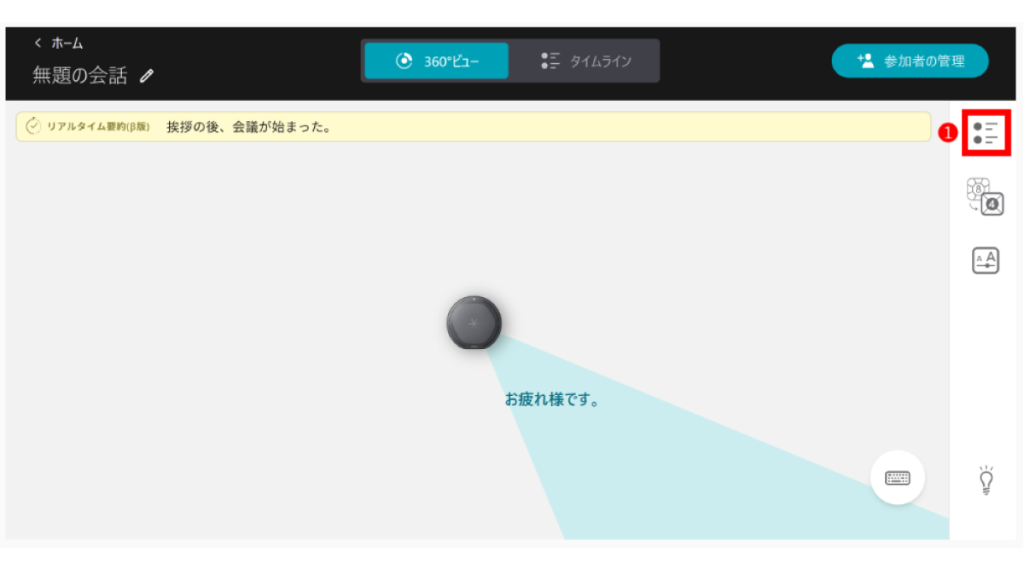Open the conversation list icon in sidebar
This screenshot has width=1024, height=576.
point(986,132)
